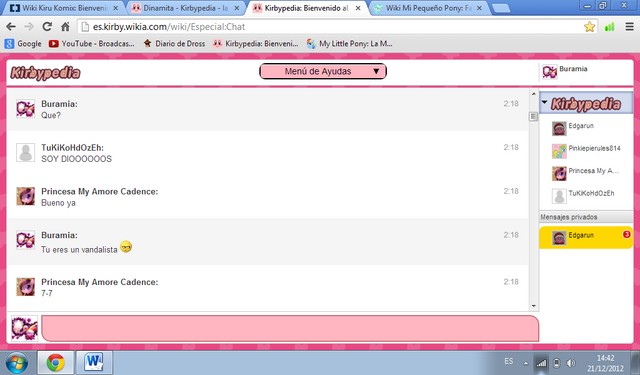Open the YouTube - Broadcas... bookmark
640x375 pixels.
coord(92,44)
